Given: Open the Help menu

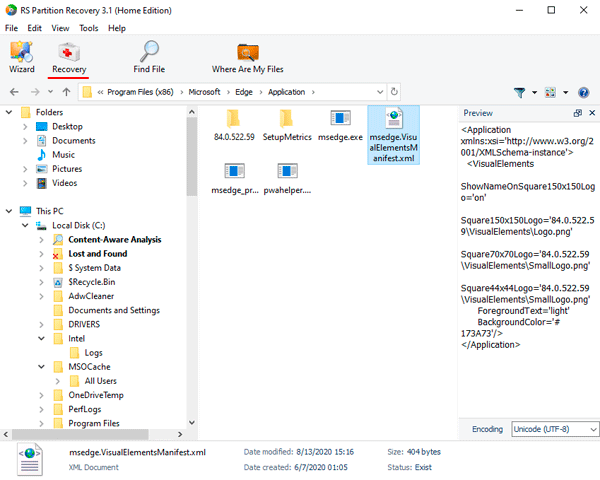Looking at the screenshot, I should click(x=117, y=28).
